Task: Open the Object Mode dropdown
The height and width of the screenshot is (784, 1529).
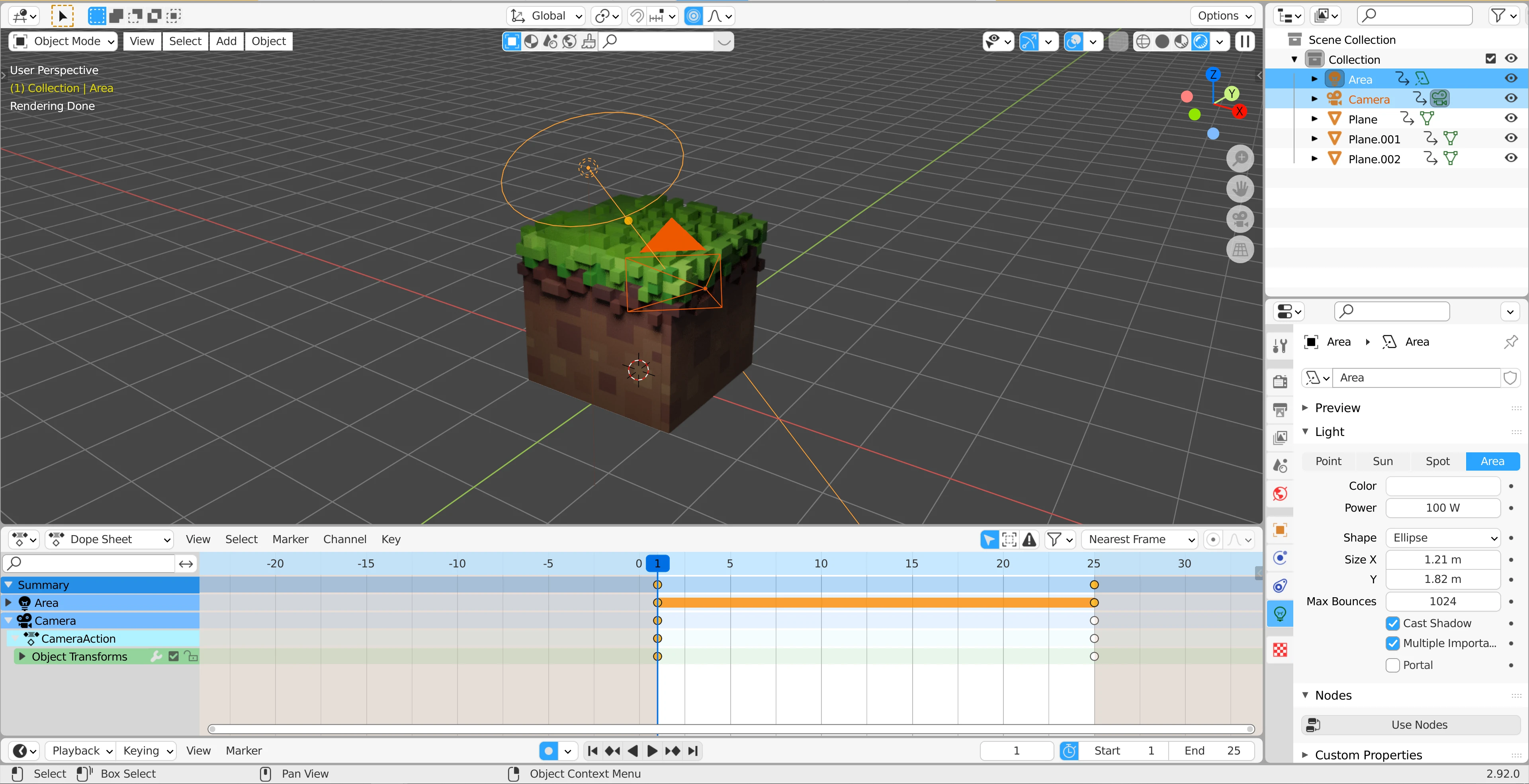Action: tap(63, 41)
